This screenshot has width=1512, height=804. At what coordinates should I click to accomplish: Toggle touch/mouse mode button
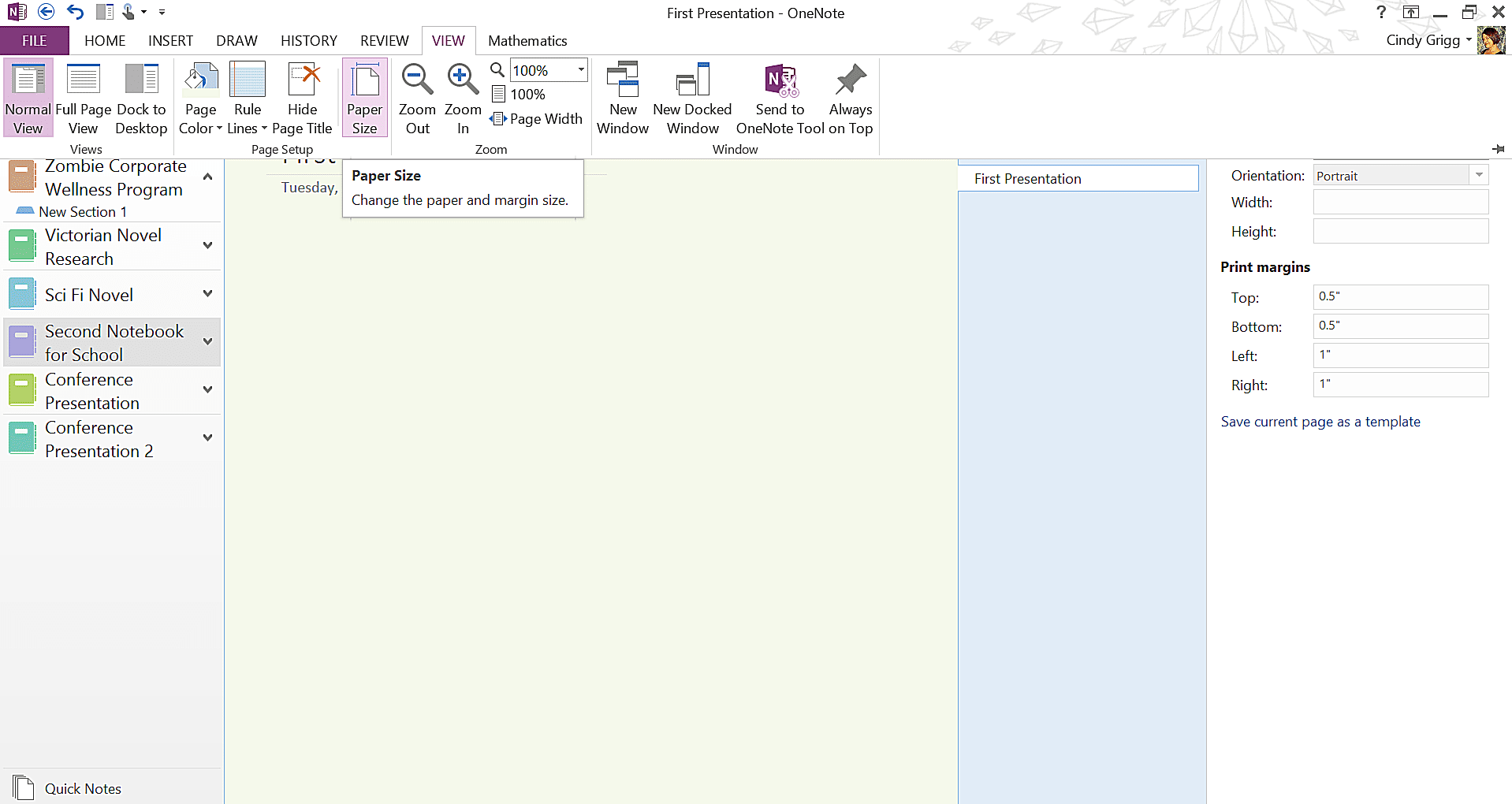[x=128, y=12]
